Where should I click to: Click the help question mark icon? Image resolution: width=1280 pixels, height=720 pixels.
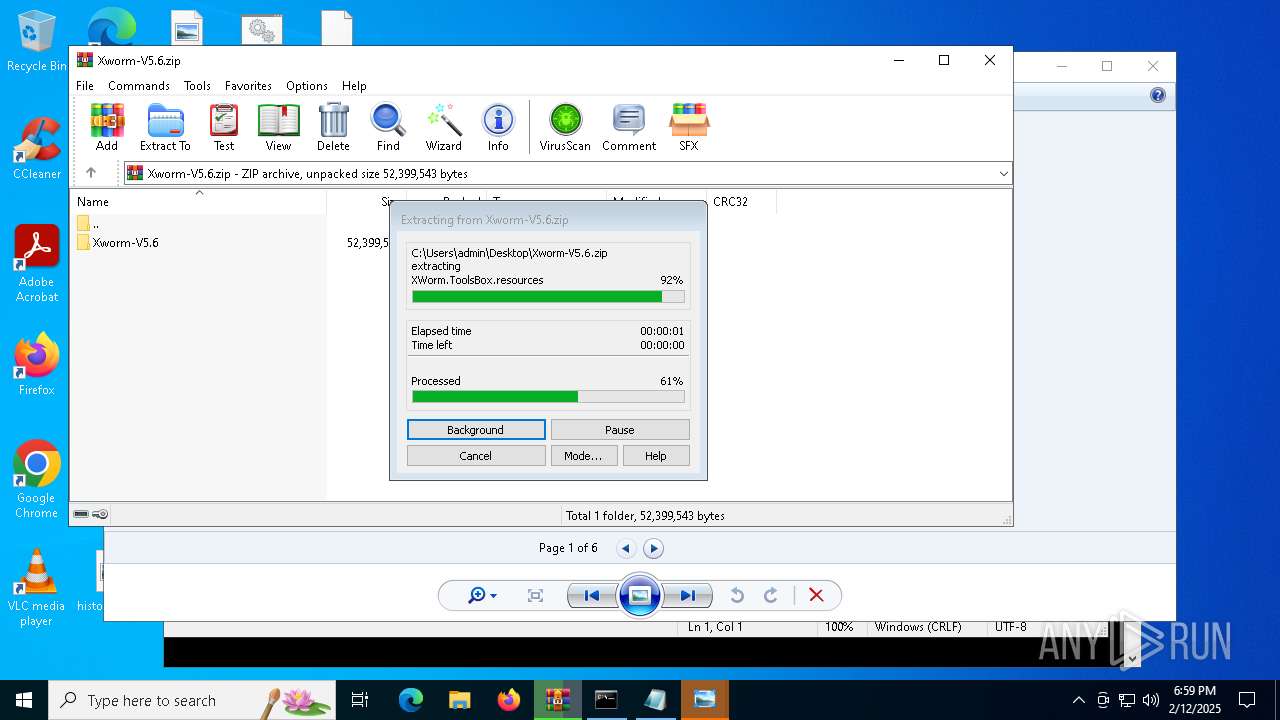1158,95
